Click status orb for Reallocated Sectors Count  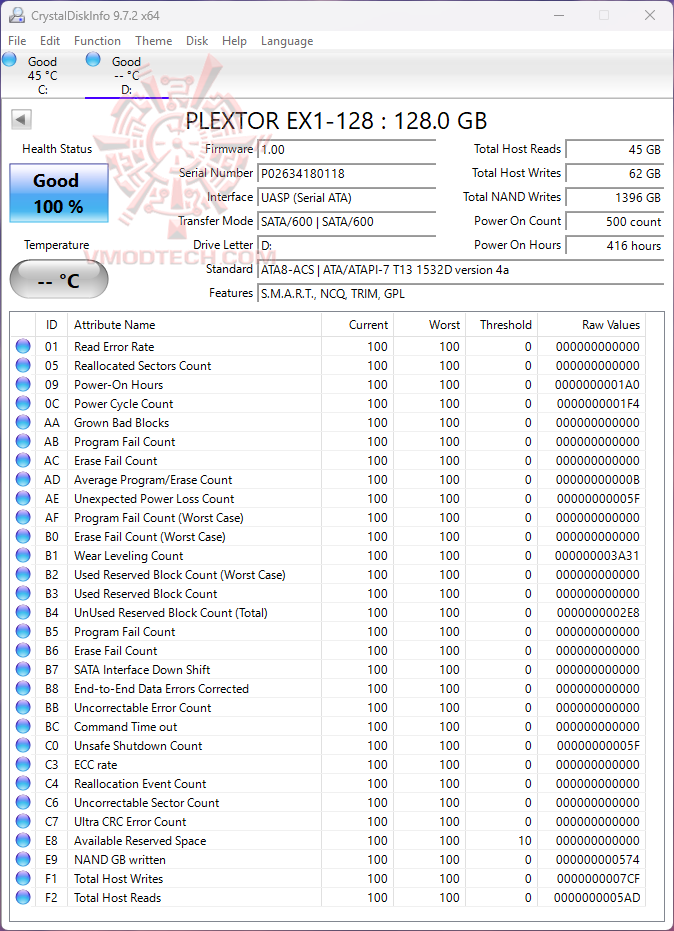click(x=23, y=365)
